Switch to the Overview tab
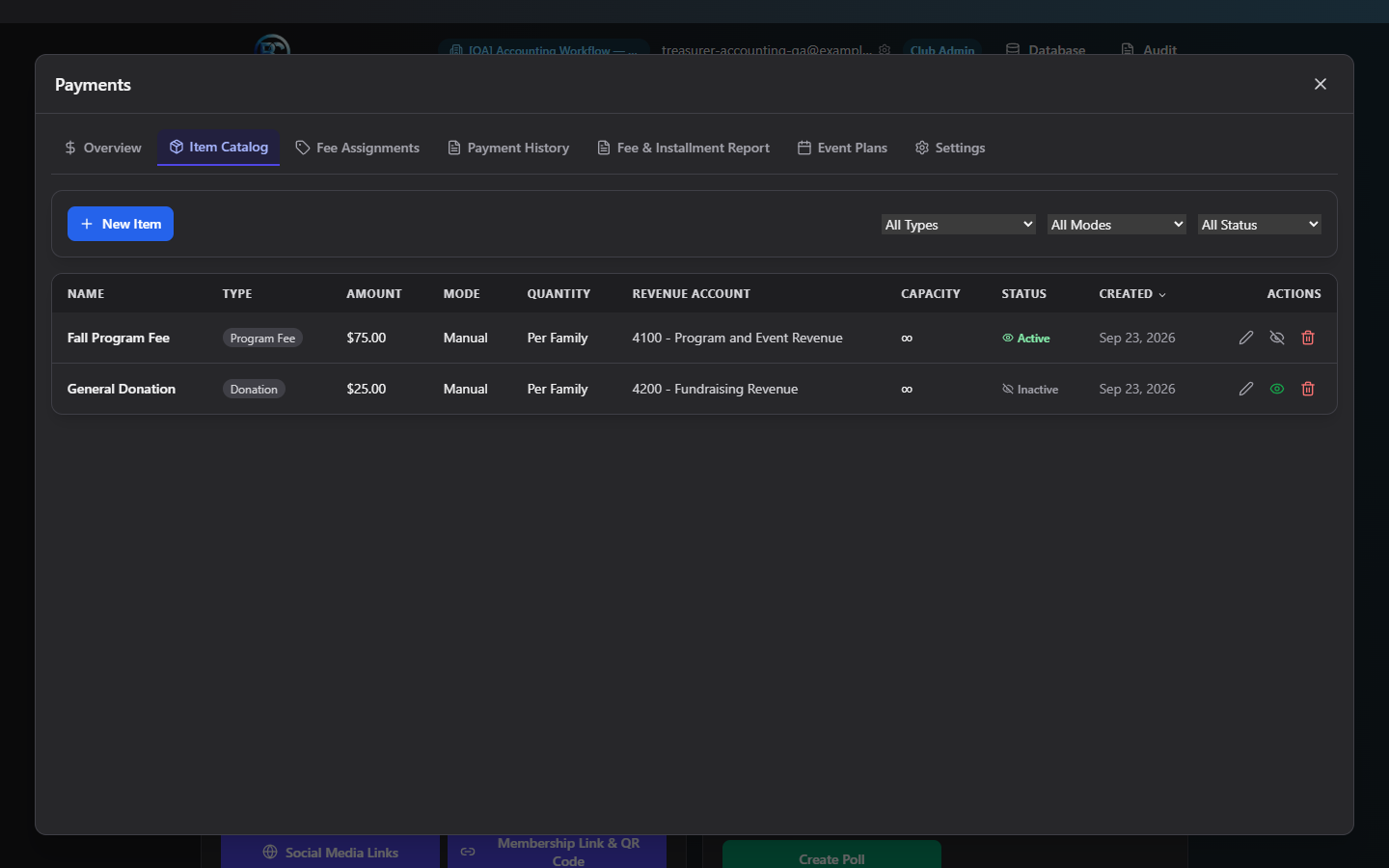 (102, 148)
